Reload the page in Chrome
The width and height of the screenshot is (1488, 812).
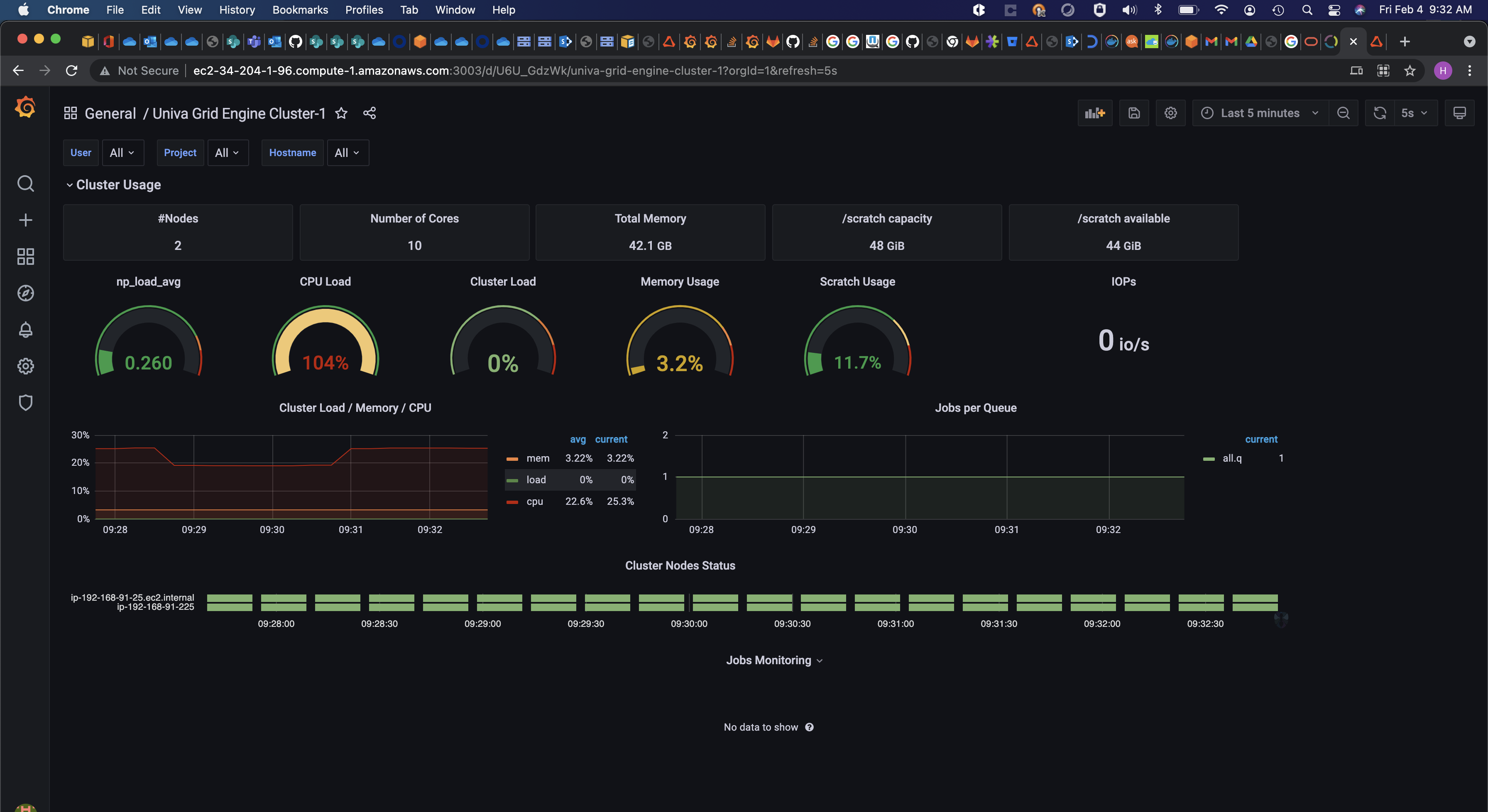click(72, 71)
